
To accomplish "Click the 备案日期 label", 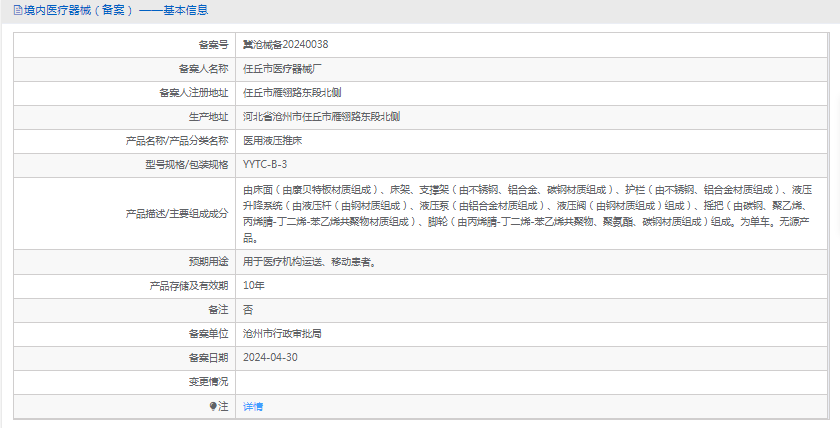I will coord(208,358).
